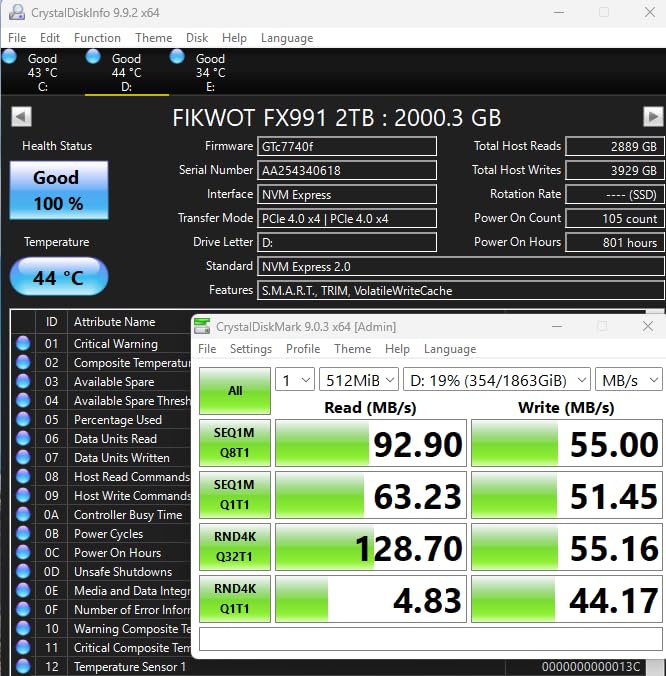This screenshot has height=676, width=666.
Task: Click the Attribute Name column header
Action: coord(114,322)
